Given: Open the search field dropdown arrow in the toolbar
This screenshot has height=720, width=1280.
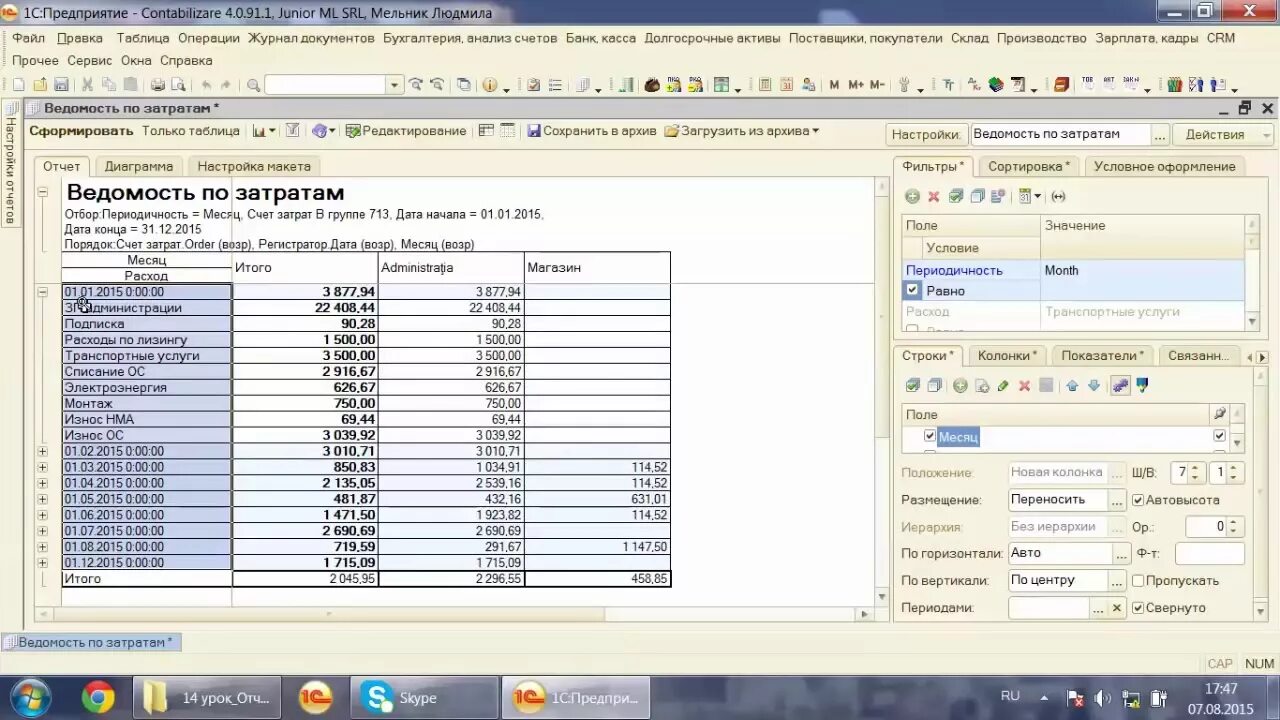Looking at the screenshot, I should (394, 85).
